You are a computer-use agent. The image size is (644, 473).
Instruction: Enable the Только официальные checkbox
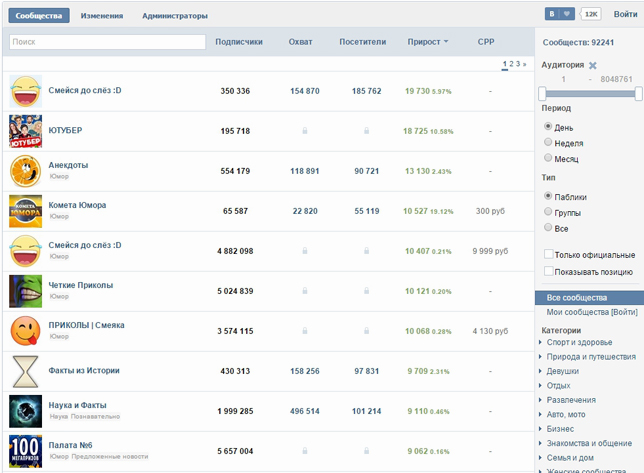pos(548,254)
